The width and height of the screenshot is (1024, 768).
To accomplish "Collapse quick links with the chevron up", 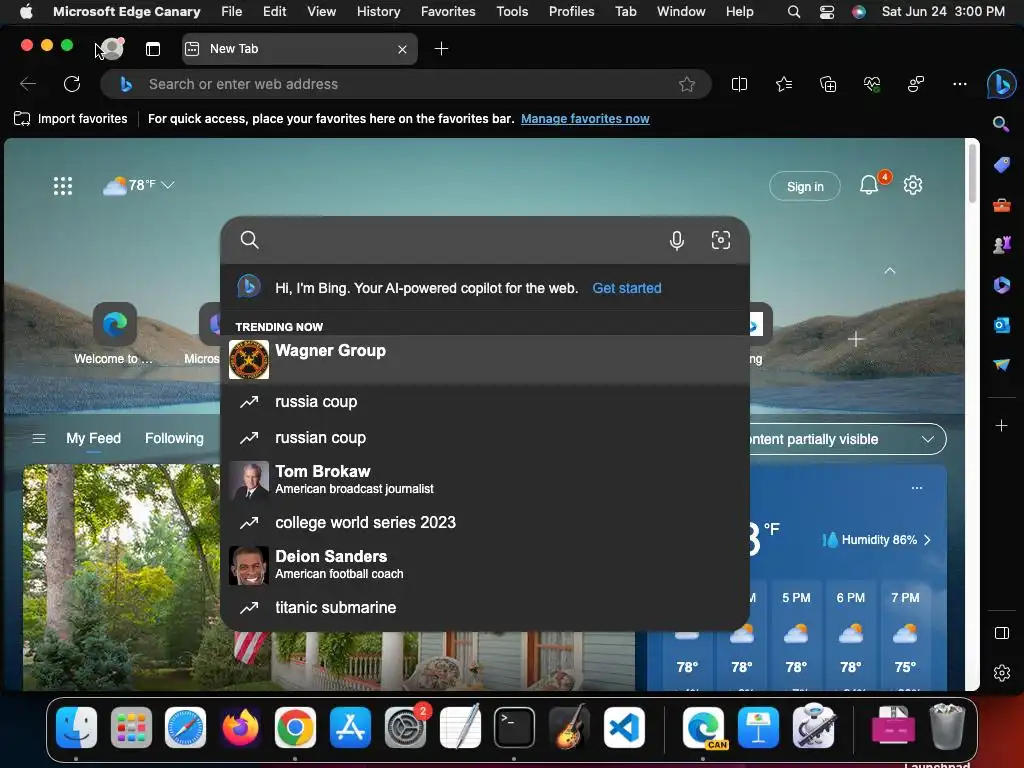I will pos(889,270).
